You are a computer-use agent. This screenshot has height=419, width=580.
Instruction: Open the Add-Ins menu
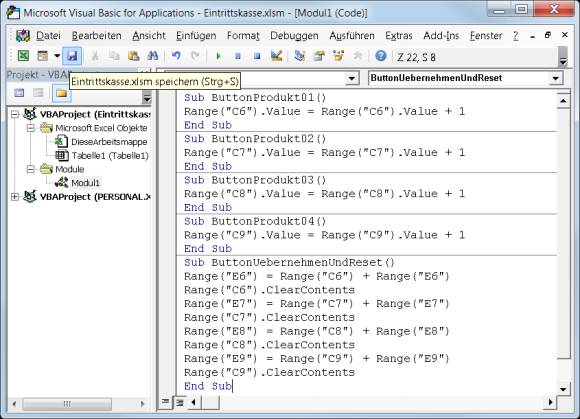click(441, 36)
